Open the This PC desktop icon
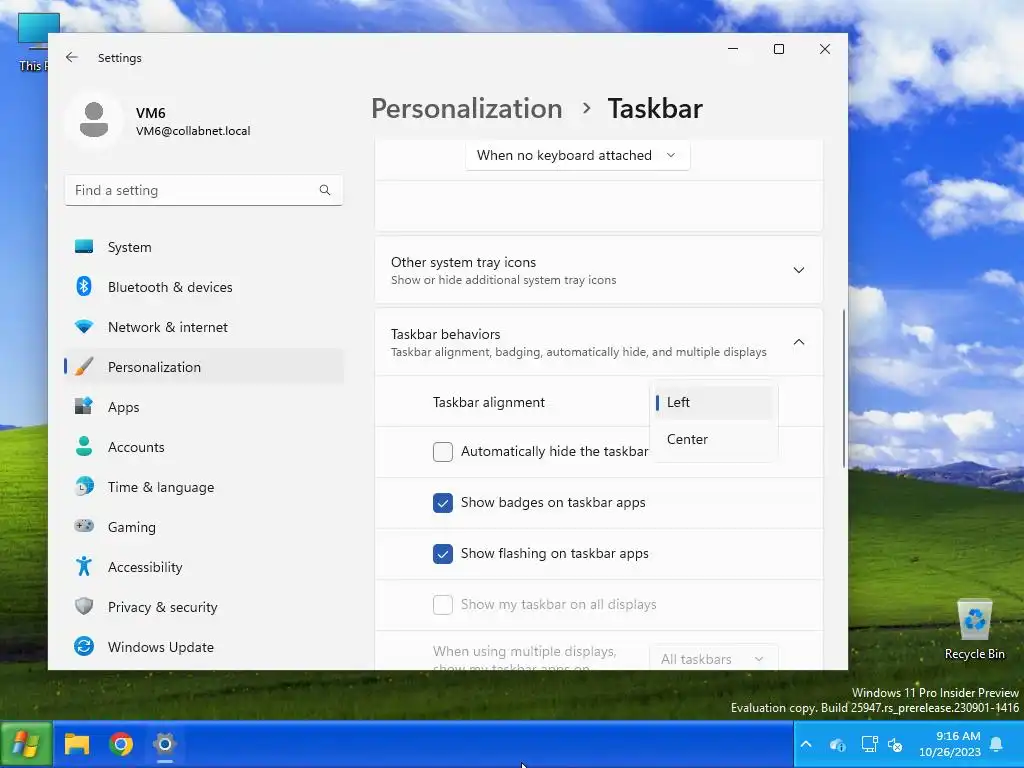1024x768 pixels. click(33, 42)
